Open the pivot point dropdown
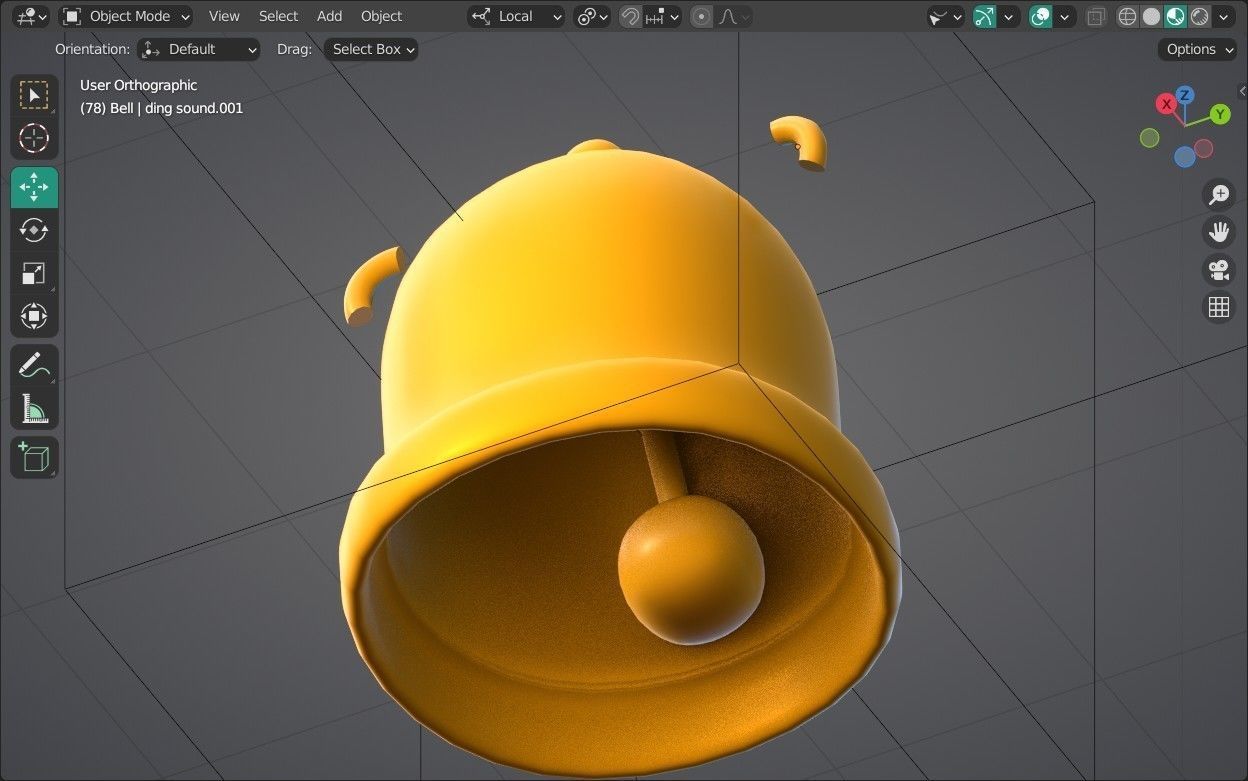Screen dimensions: 1248x781 point(592,16)
